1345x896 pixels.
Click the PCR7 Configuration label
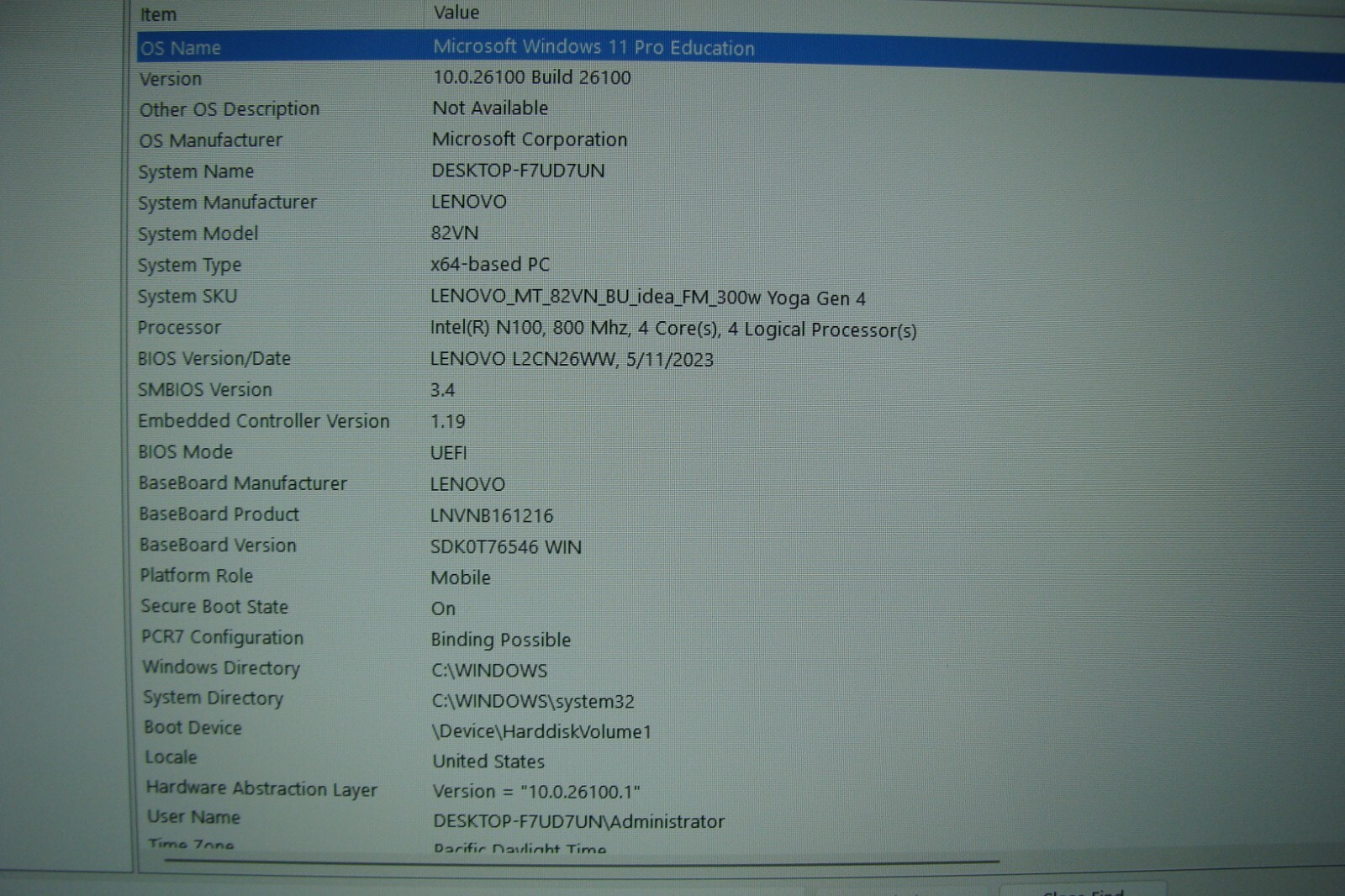click(222, 638)
